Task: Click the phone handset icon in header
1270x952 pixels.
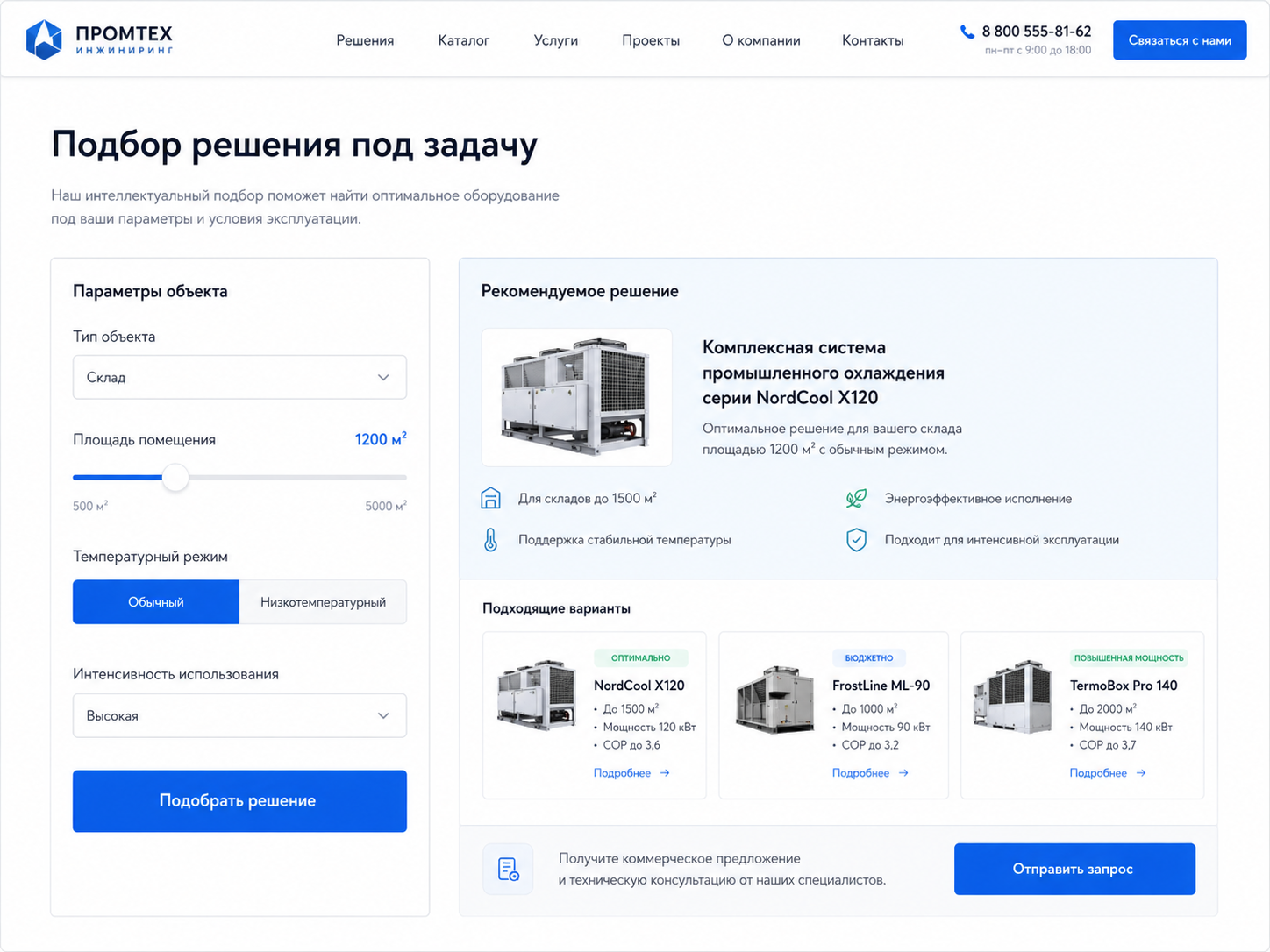Action: (x=967, y=32)
